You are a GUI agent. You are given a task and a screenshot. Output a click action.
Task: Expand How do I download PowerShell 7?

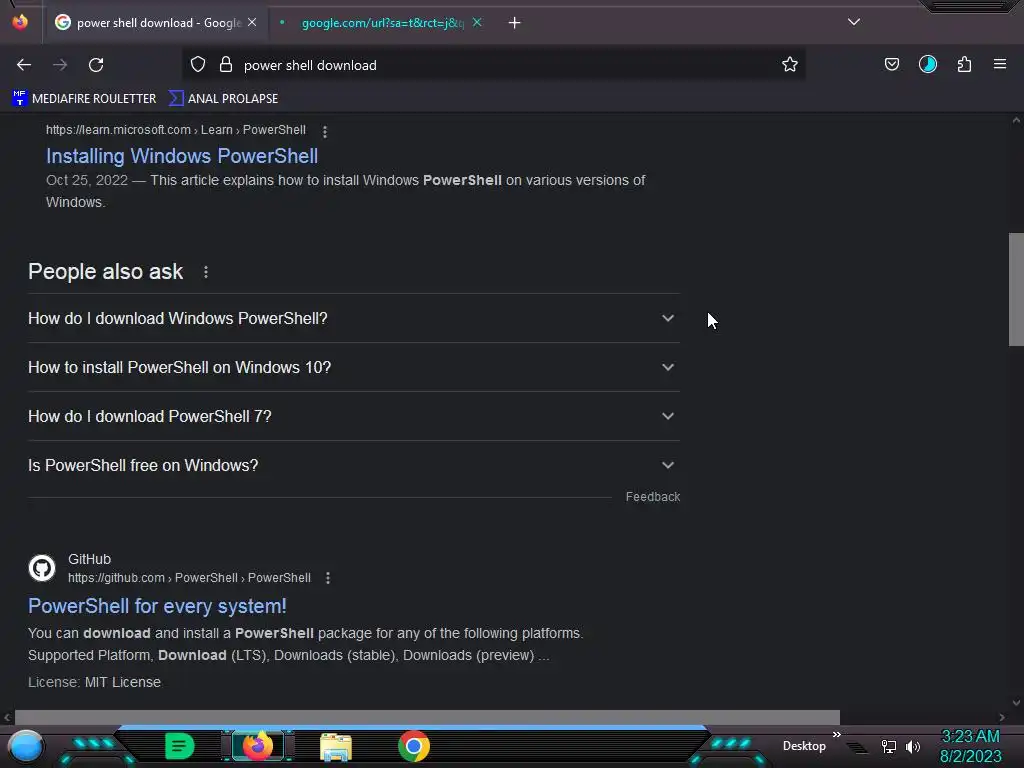[x=353, y=416]
